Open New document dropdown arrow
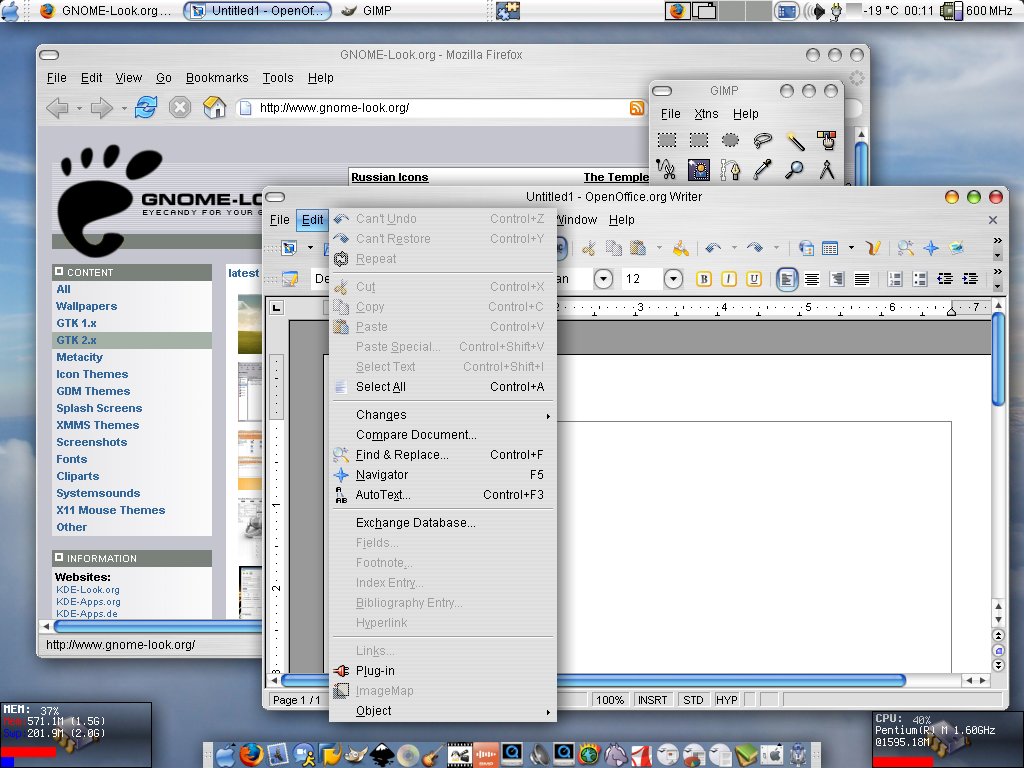Screen dimensions: 1024x768 point(310,248)
